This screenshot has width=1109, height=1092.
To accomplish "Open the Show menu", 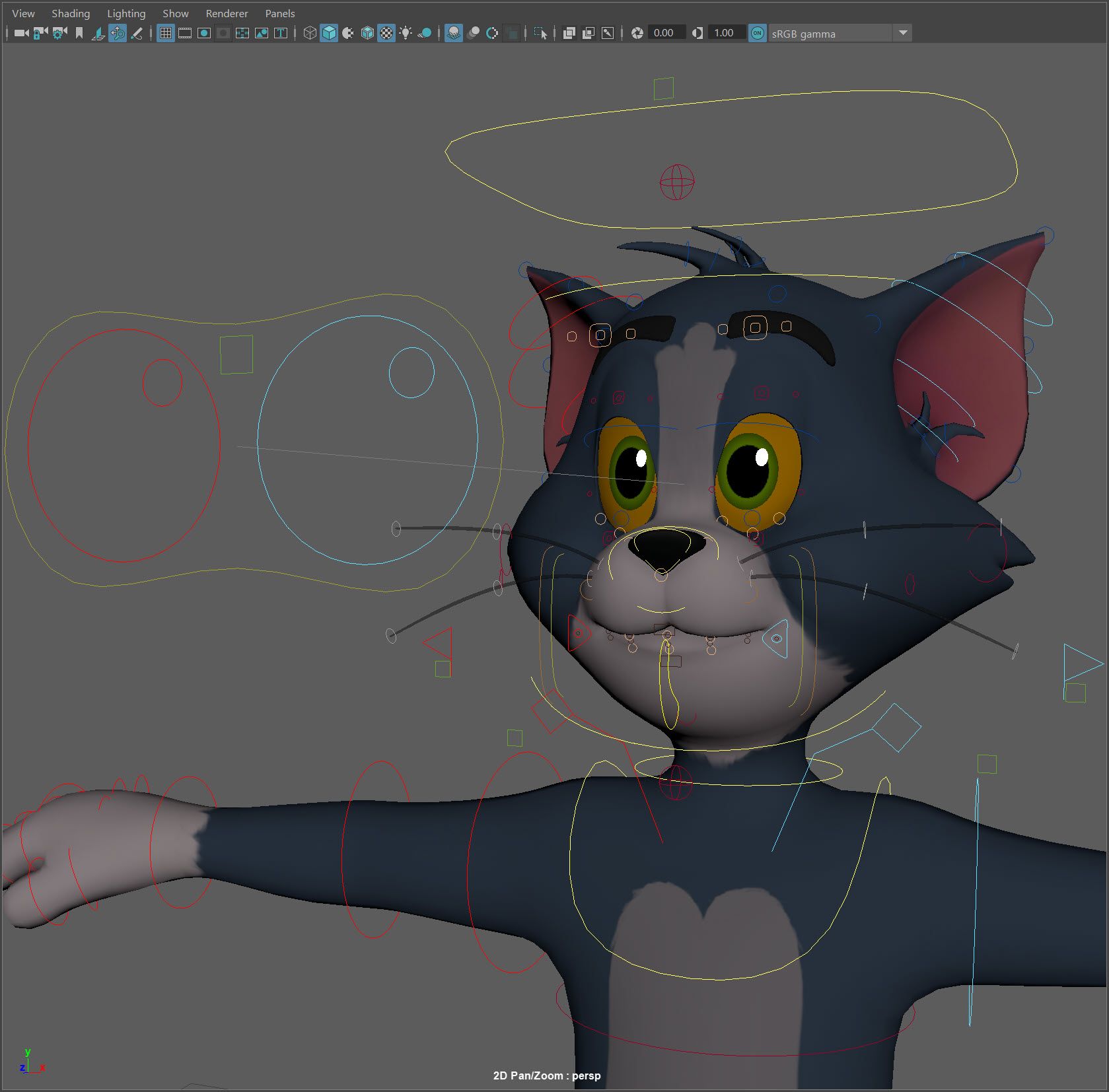I will [176, 13].
